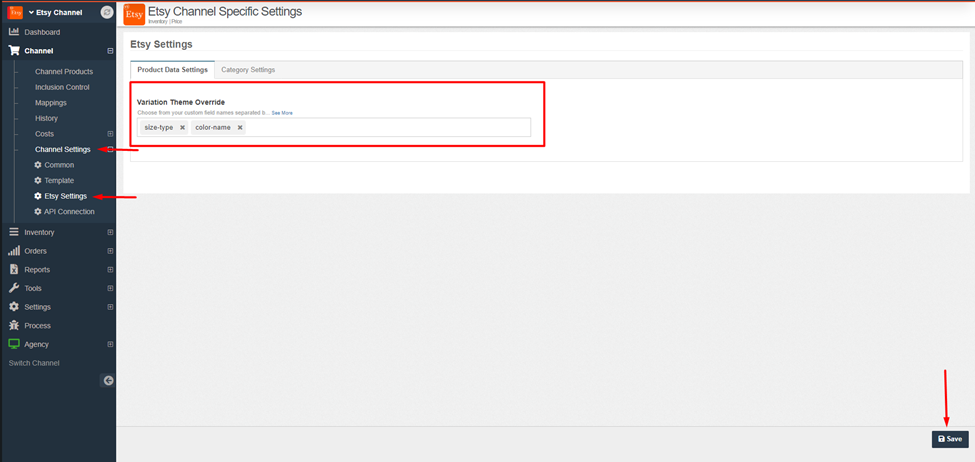Image resolution: width=975 pixels, height=462 pixels.
Task: Click the Price link under page title
Action: [176, 21]
